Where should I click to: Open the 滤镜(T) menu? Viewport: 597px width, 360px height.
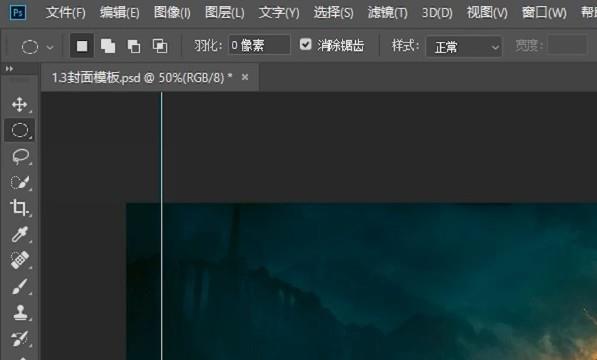(x=388, y=13)
